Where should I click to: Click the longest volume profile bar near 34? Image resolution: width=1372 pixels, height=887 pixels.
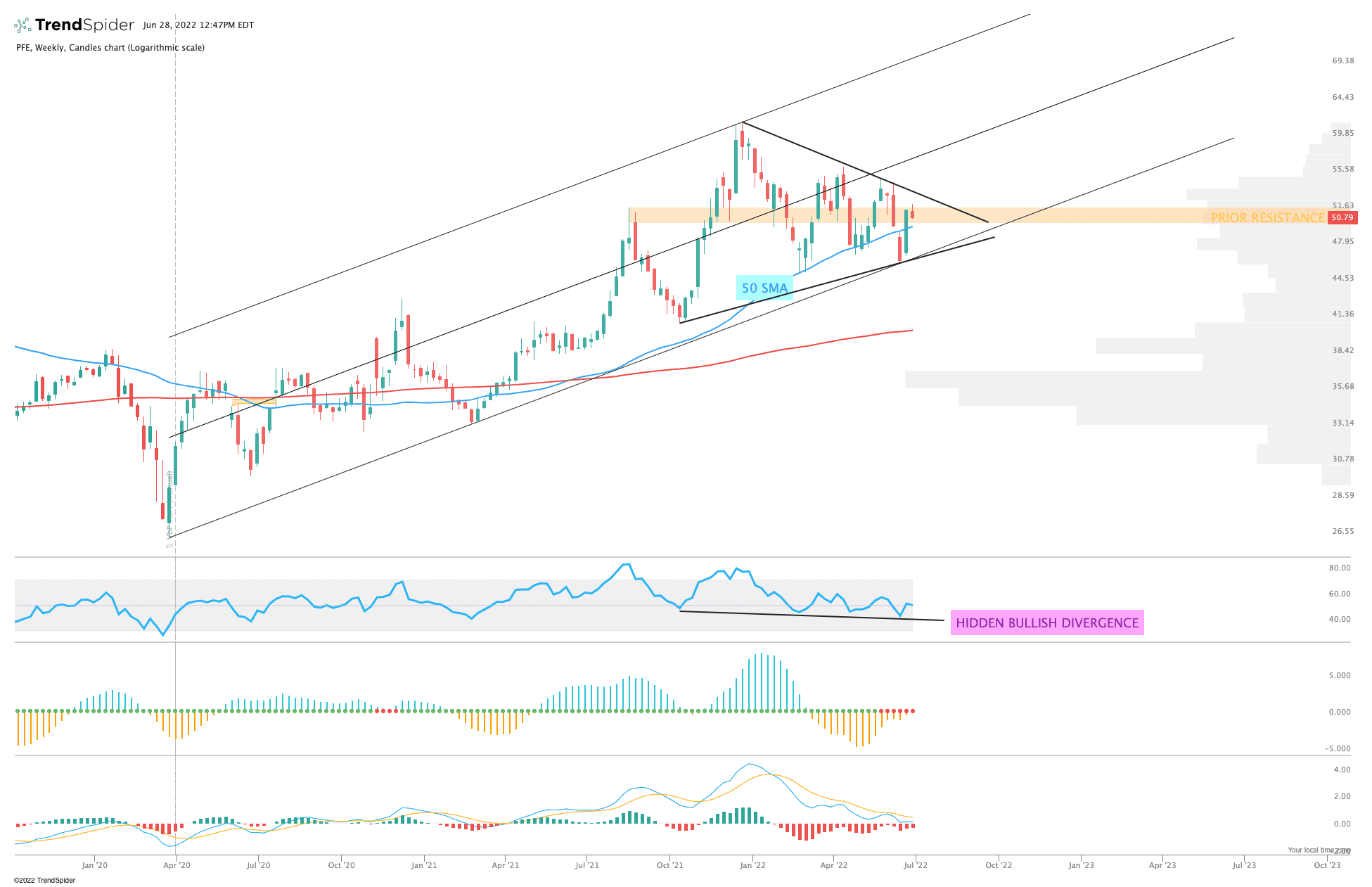click(x=1128, y=380)
